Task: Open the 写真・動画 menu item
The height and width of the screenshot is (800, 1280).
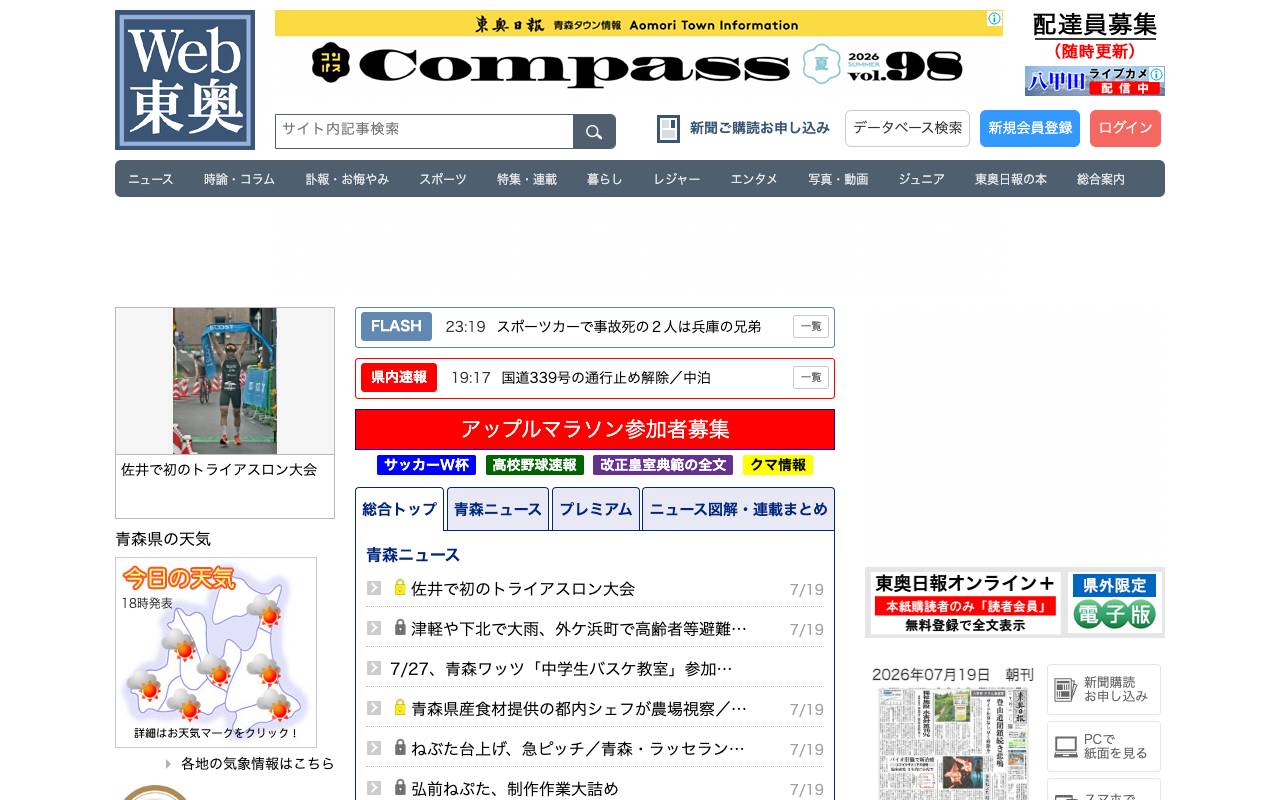Action: [838, 179]
